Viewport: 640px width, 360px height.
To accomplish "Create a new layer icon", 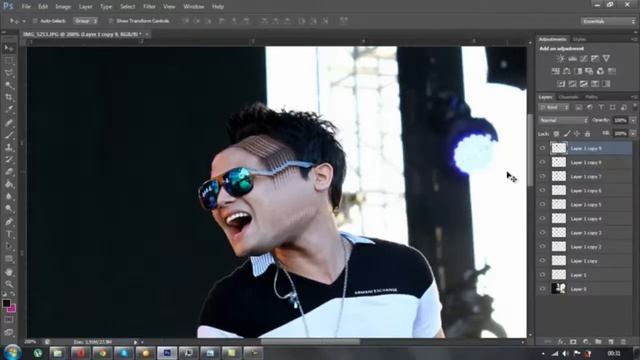I will [x=611, y=342].
